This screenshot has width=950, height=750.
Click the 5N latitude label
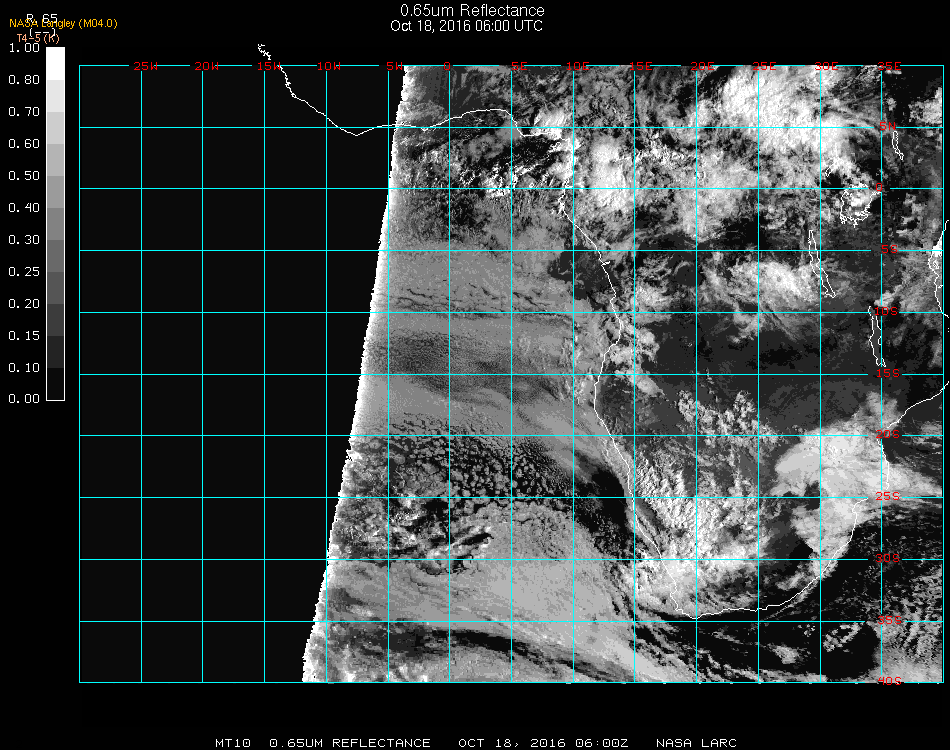pyautogui.click(x=888, y=126)
